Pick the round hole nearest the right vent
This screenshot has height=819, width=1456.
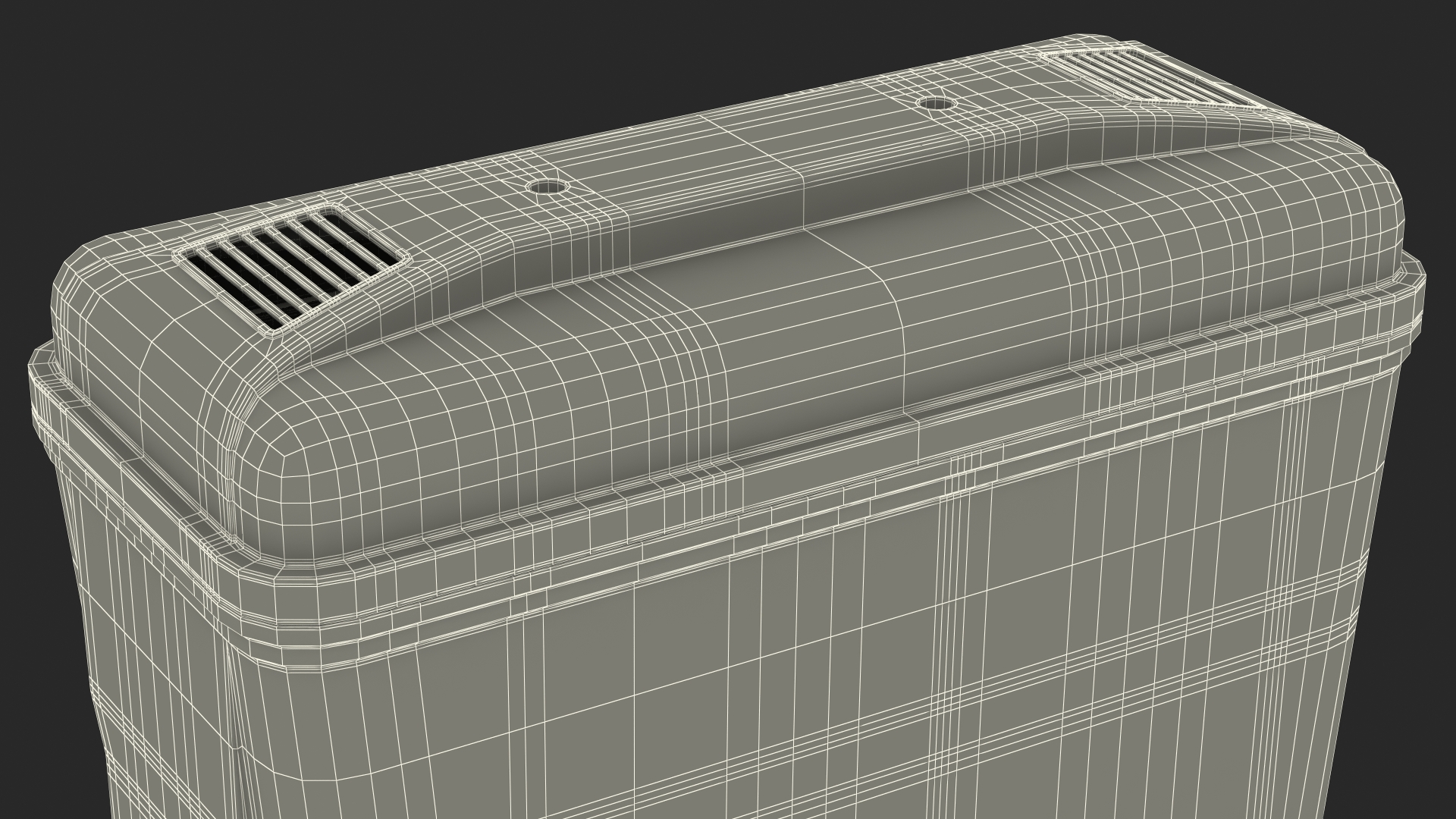tap(937, 103)
